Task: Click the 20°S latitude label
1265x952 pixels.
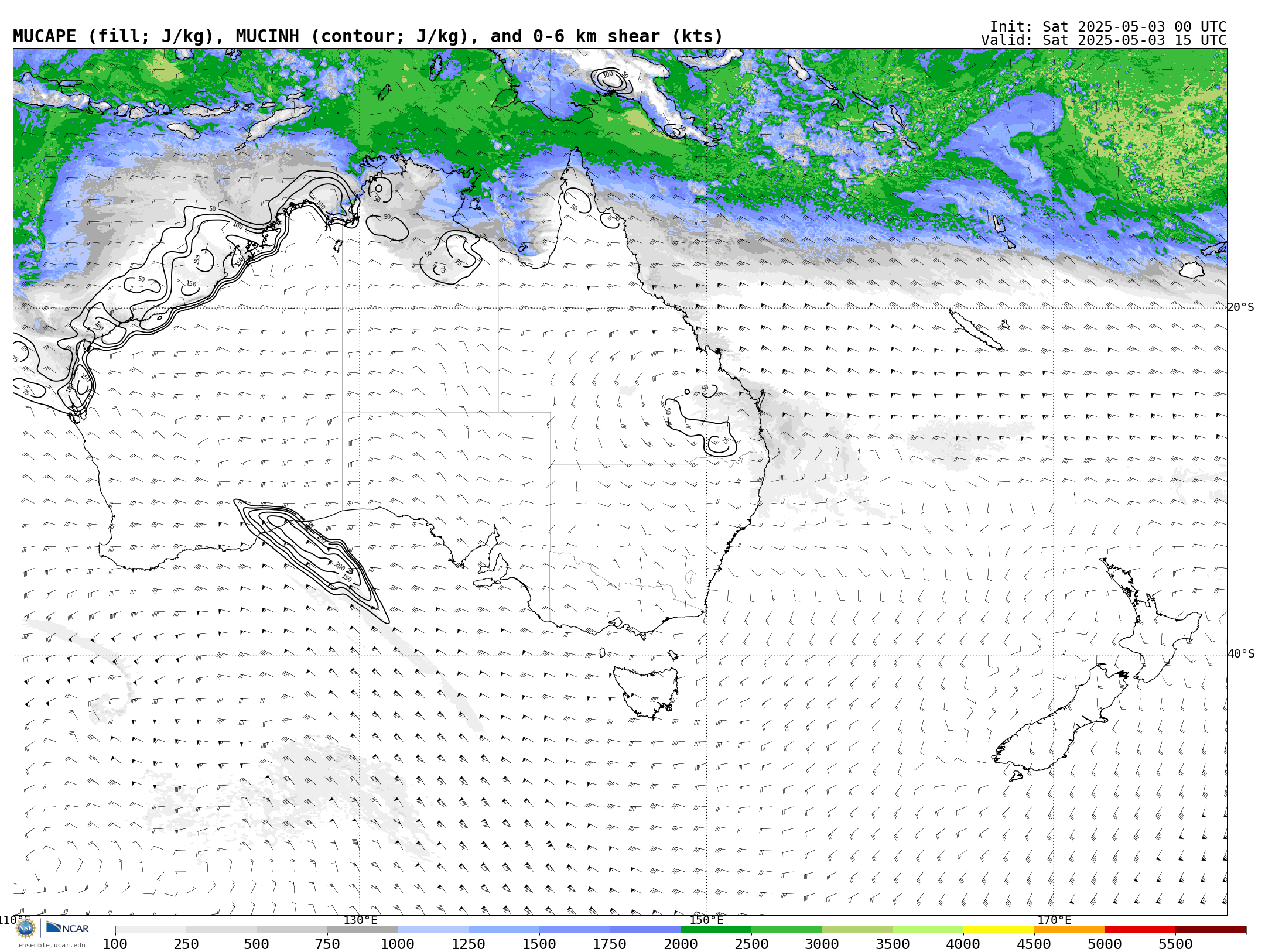Action: click(x=1241, y=307)
